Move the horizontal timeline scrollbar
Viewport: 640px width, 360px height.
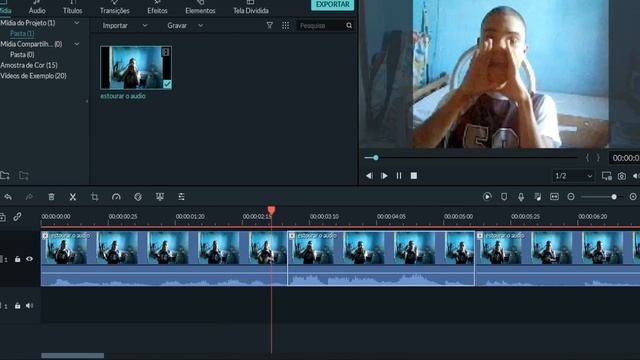(x=73, y=356)
